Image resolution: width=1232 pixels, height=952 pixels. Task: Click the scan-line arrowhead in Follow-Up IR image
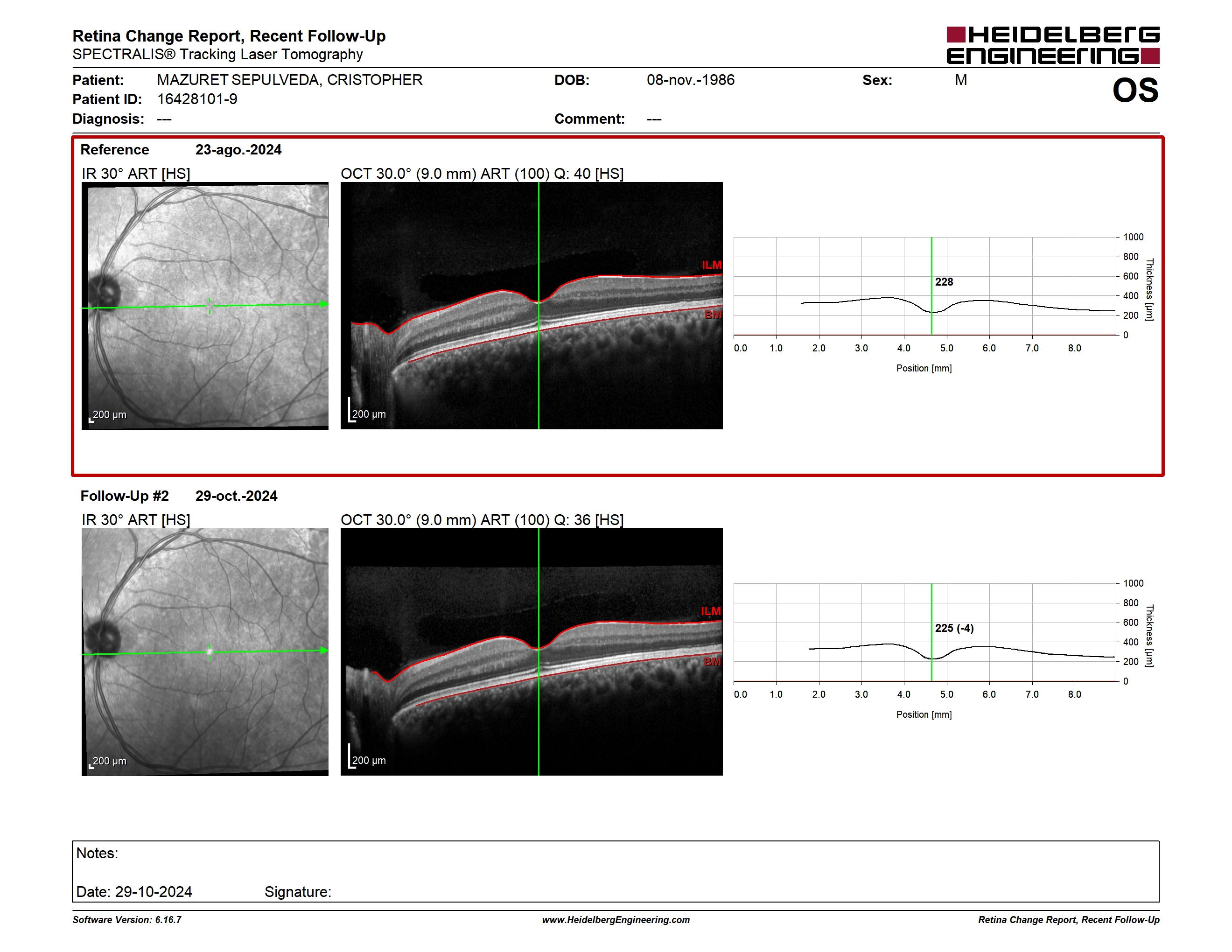[324, 650]
